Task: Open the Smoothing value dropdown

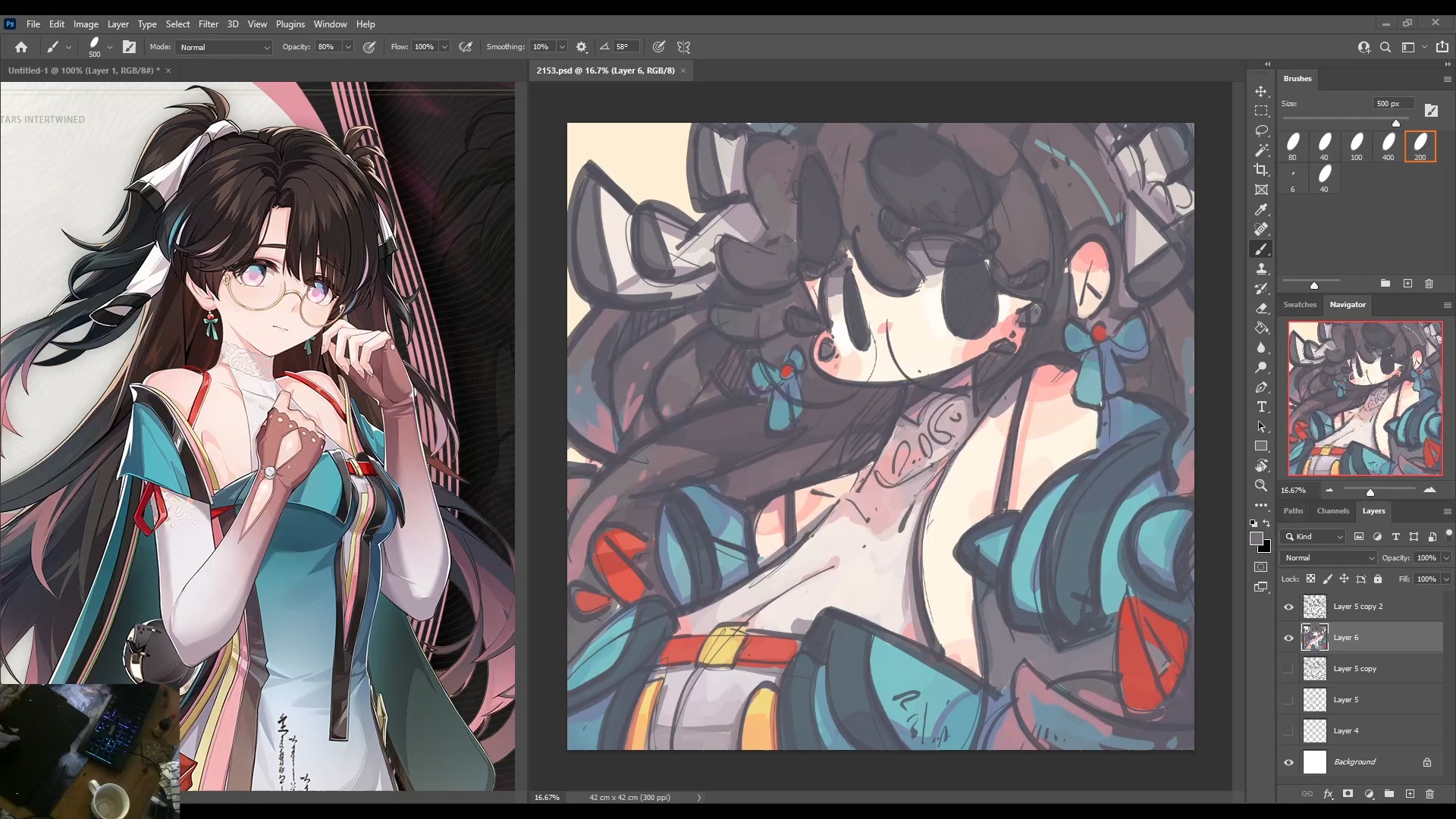Action: coord(562,47)
